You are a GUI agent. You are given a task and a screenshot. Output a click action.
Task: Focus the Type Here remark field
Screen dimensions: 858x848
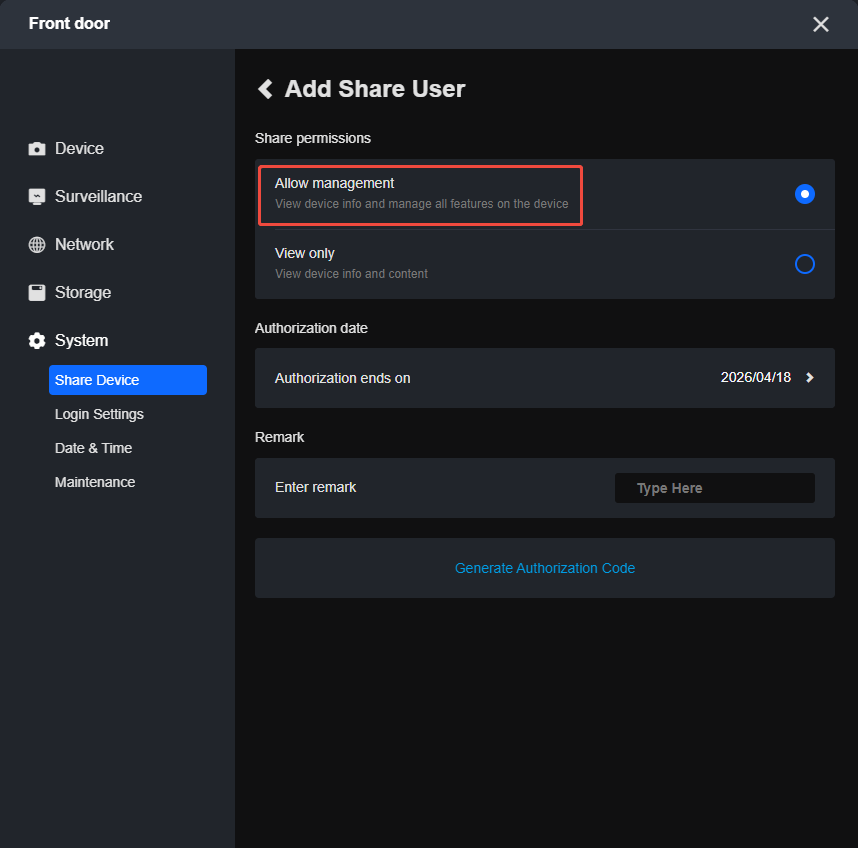click(714, 488)
